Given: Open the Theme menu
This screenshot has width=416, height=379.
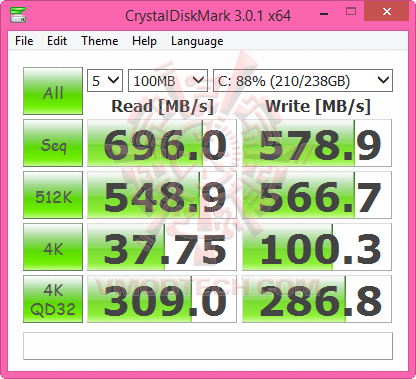Looking at the screenshot, I should (100, 41).
